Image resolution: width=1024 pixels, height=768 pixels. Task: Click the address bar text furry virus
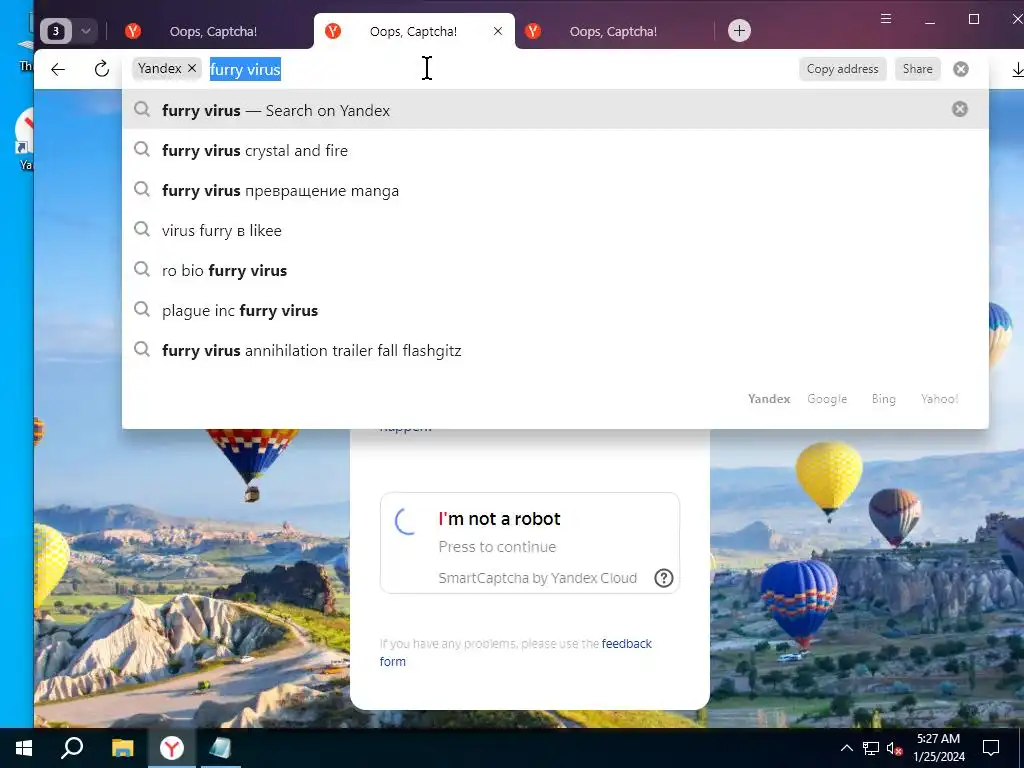coord(245,69)
